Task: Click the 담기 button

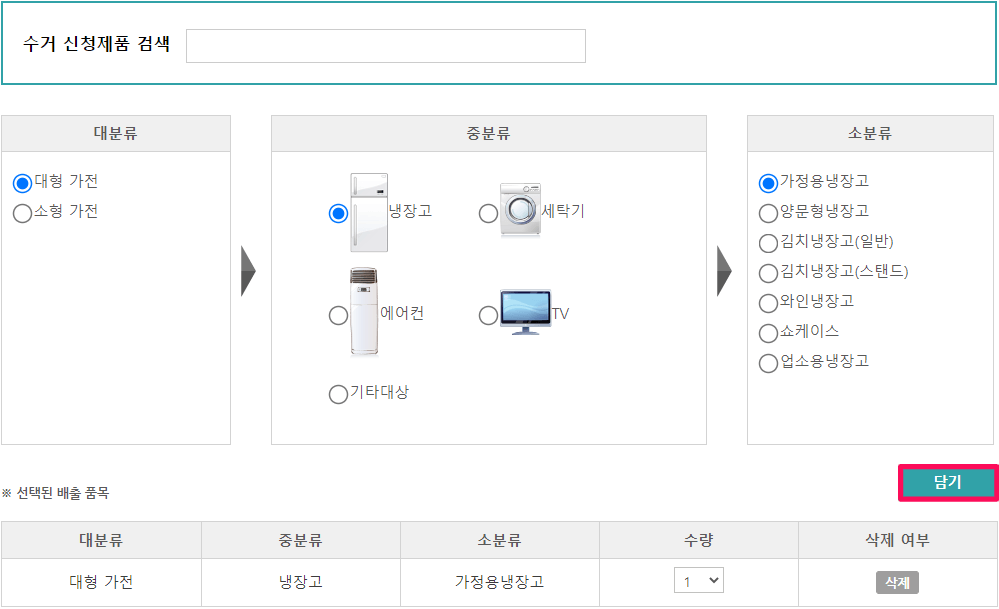Action: tap(947, 482)
